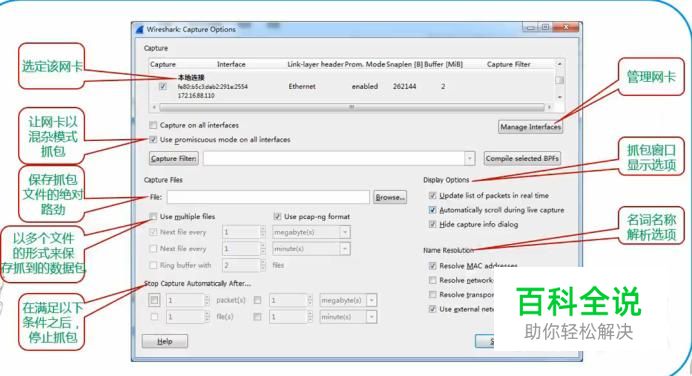Toggle Use external network name resolver
Viewport: 692px width, 376px height.
(432, 309)
